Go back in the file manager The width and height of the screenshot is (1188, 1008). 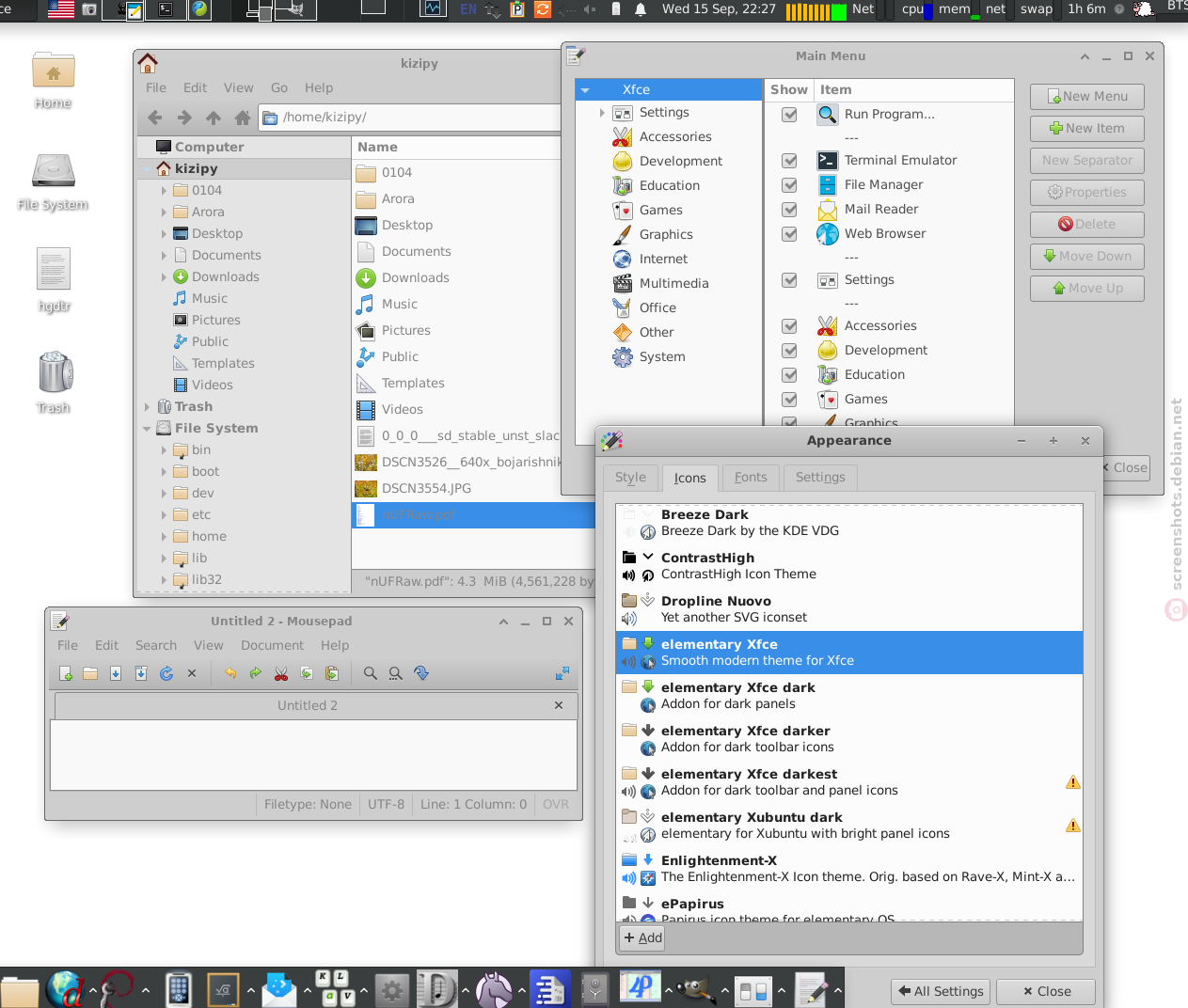tap(155, 118)
